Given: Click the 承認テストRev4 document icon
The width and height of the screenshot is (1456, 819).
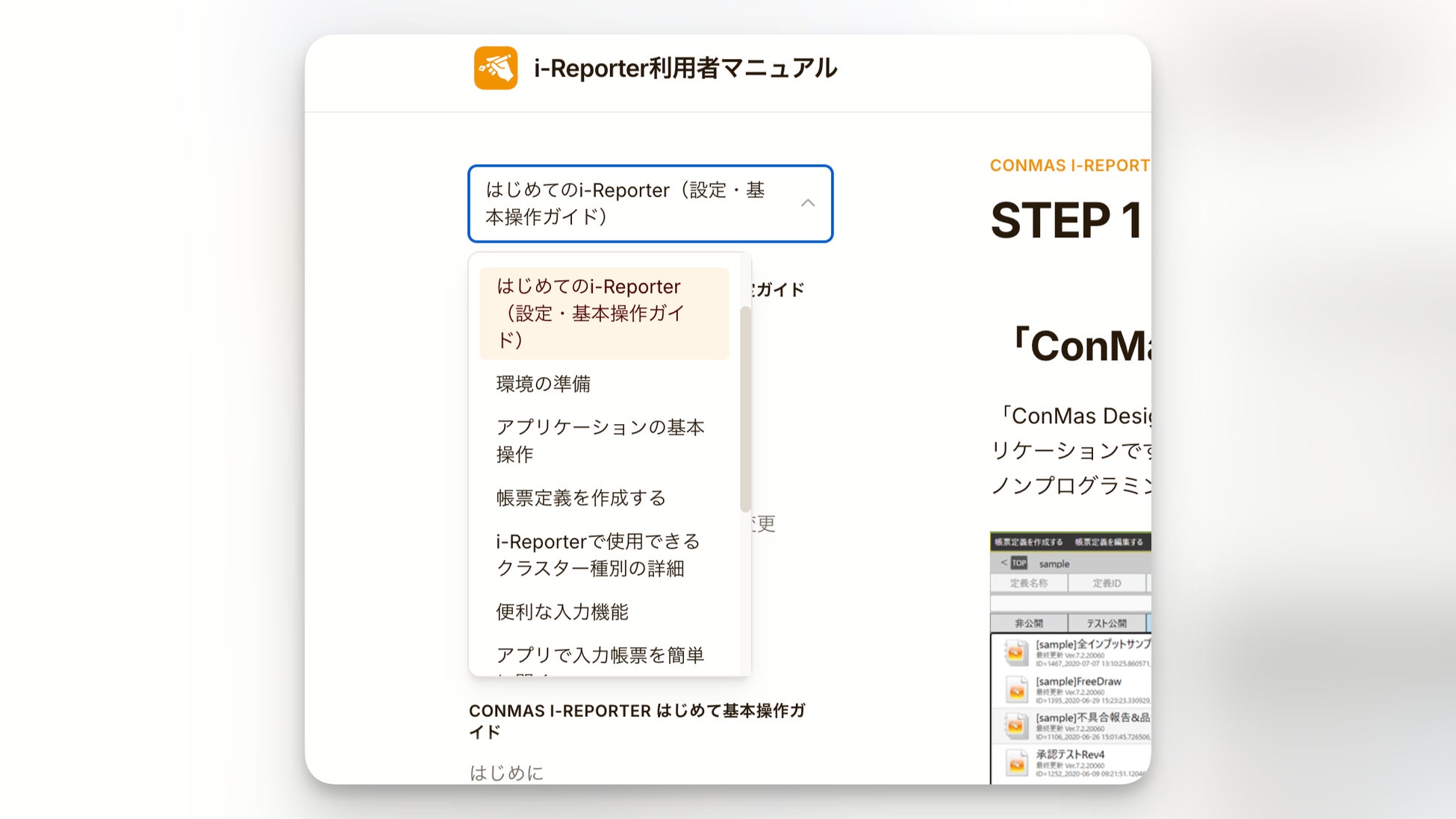Looking at the screenshot, I should 1016,764.
